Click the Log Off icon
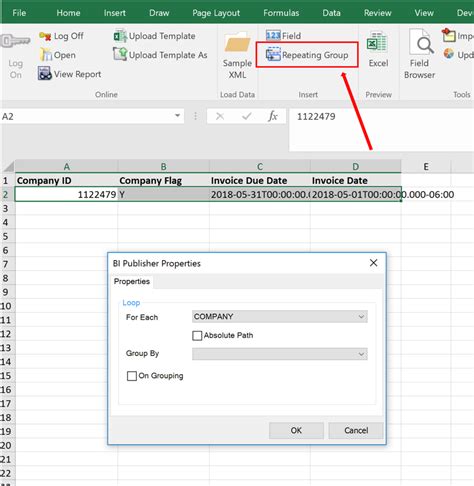The height and width of the screenshot is (486, 474). tap(45, 36)
